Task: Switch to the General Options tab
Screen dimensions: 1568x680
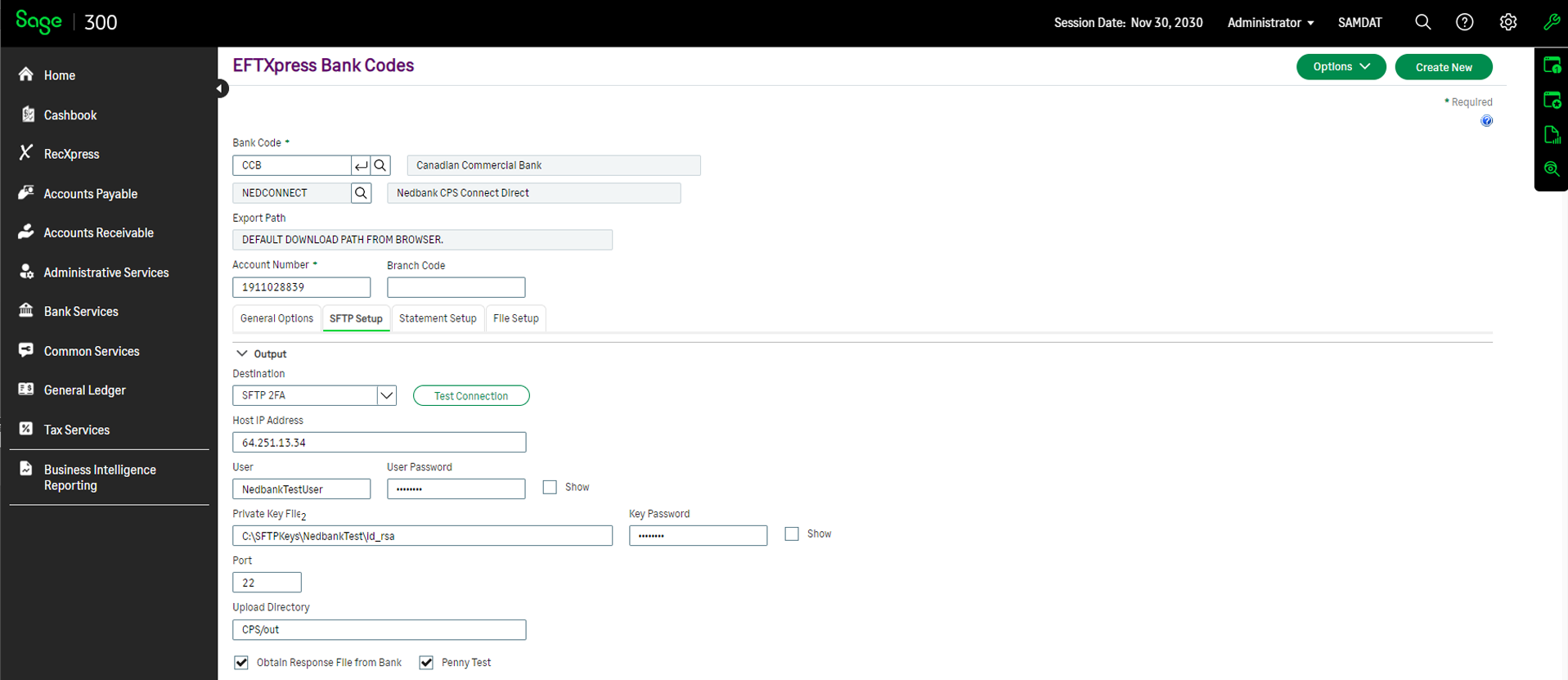Action: pyautogui.click(x=276, y=318)
